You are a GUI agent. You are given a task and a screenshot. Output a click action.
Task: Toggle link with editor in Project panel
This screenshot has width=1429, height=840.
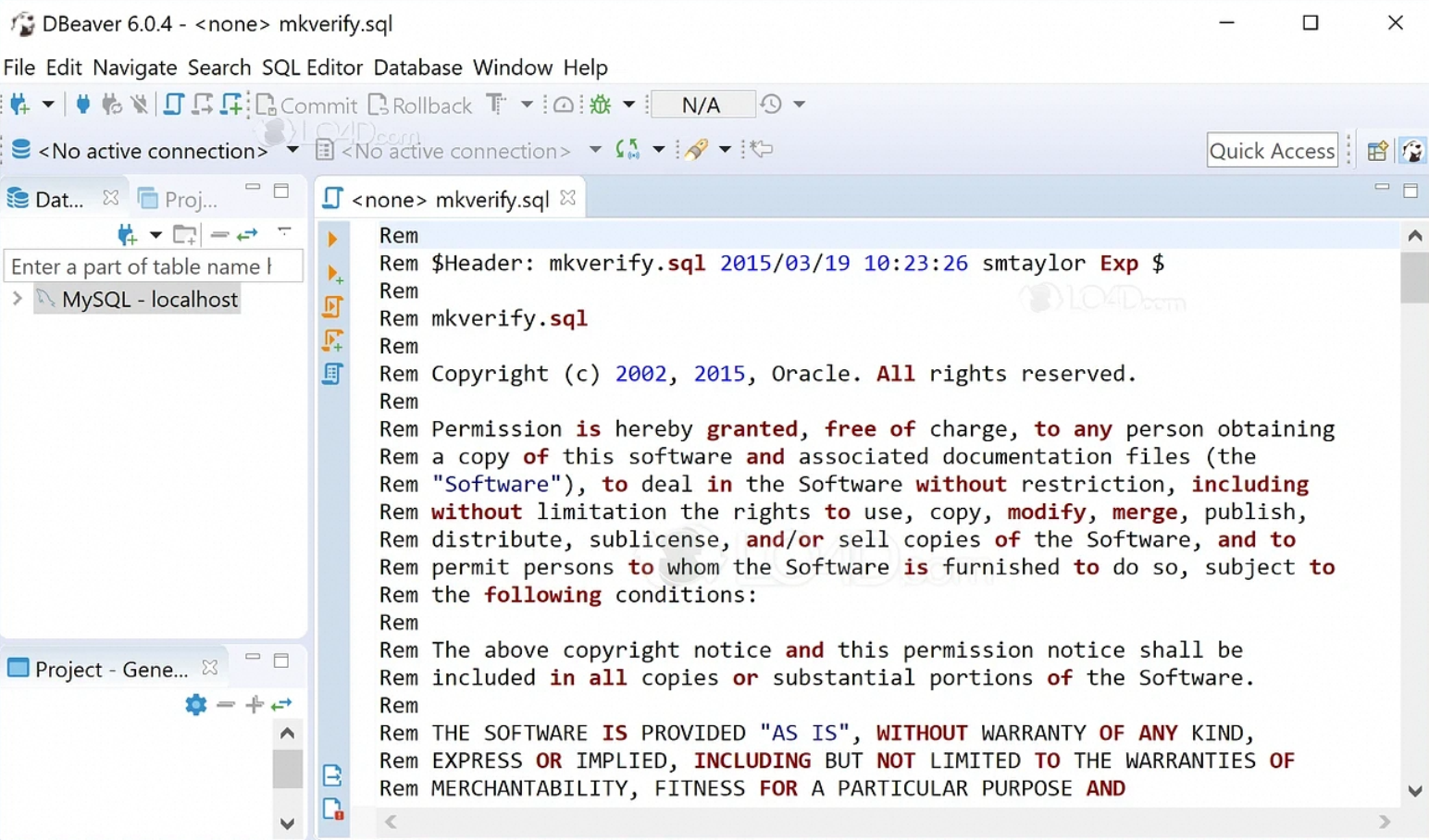pos(282,705)
